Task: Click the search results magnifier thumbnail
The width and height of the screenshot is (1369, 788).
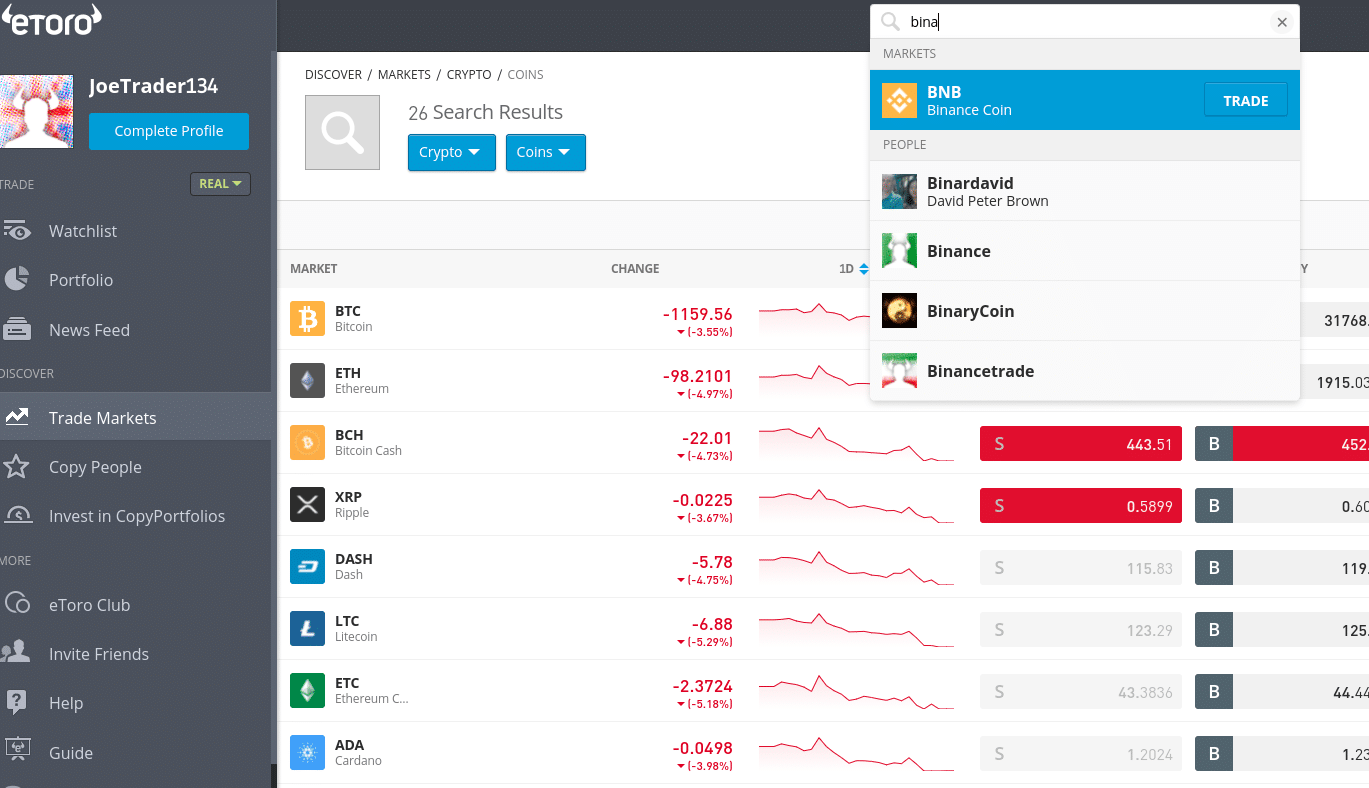Action: pos(342,132)
